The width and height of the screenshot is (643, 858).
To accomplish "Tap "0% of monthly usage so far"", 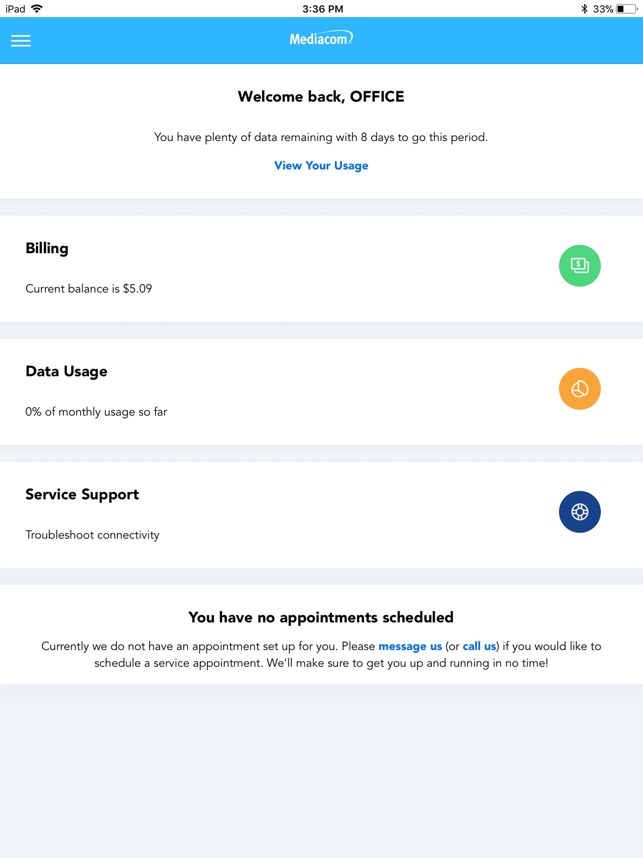I will click(x=96, y=412).
